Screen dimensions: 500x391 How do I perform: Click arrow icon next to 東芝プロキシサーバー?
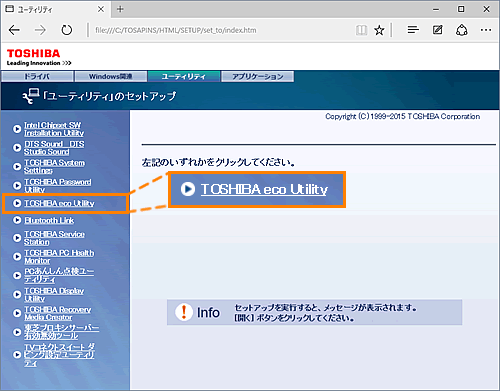coord(17,332)
